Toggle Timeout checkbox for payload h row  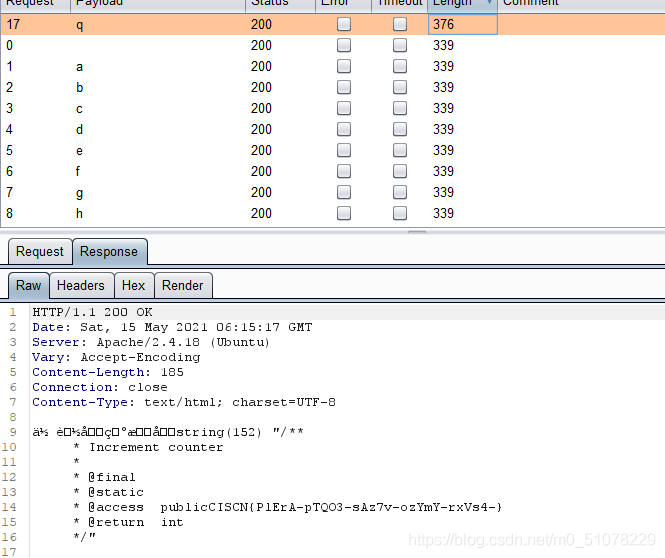pos(400,213)
